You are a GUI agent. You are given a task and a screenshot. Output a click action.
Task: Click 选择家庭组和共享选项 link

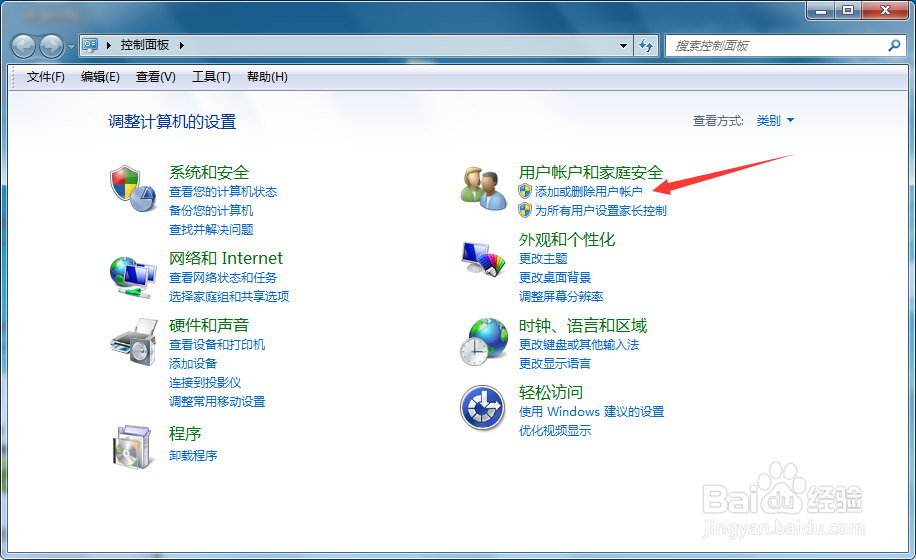(x=229, y=297)
